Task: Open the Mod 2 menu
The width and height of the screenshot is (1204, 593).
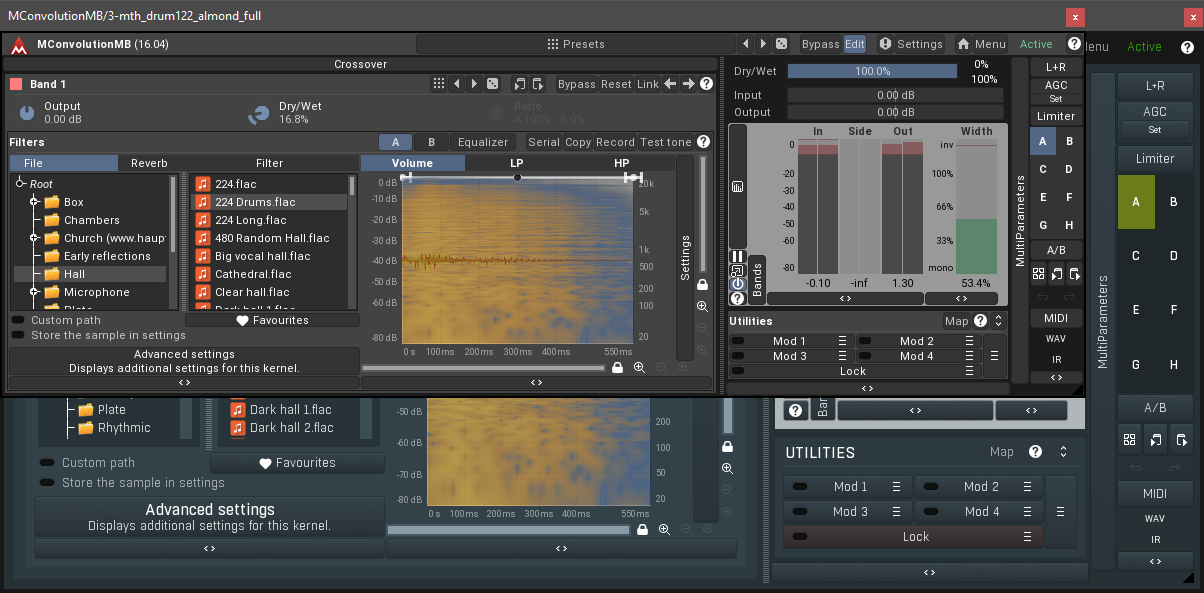Action: (x=969, y=341)
